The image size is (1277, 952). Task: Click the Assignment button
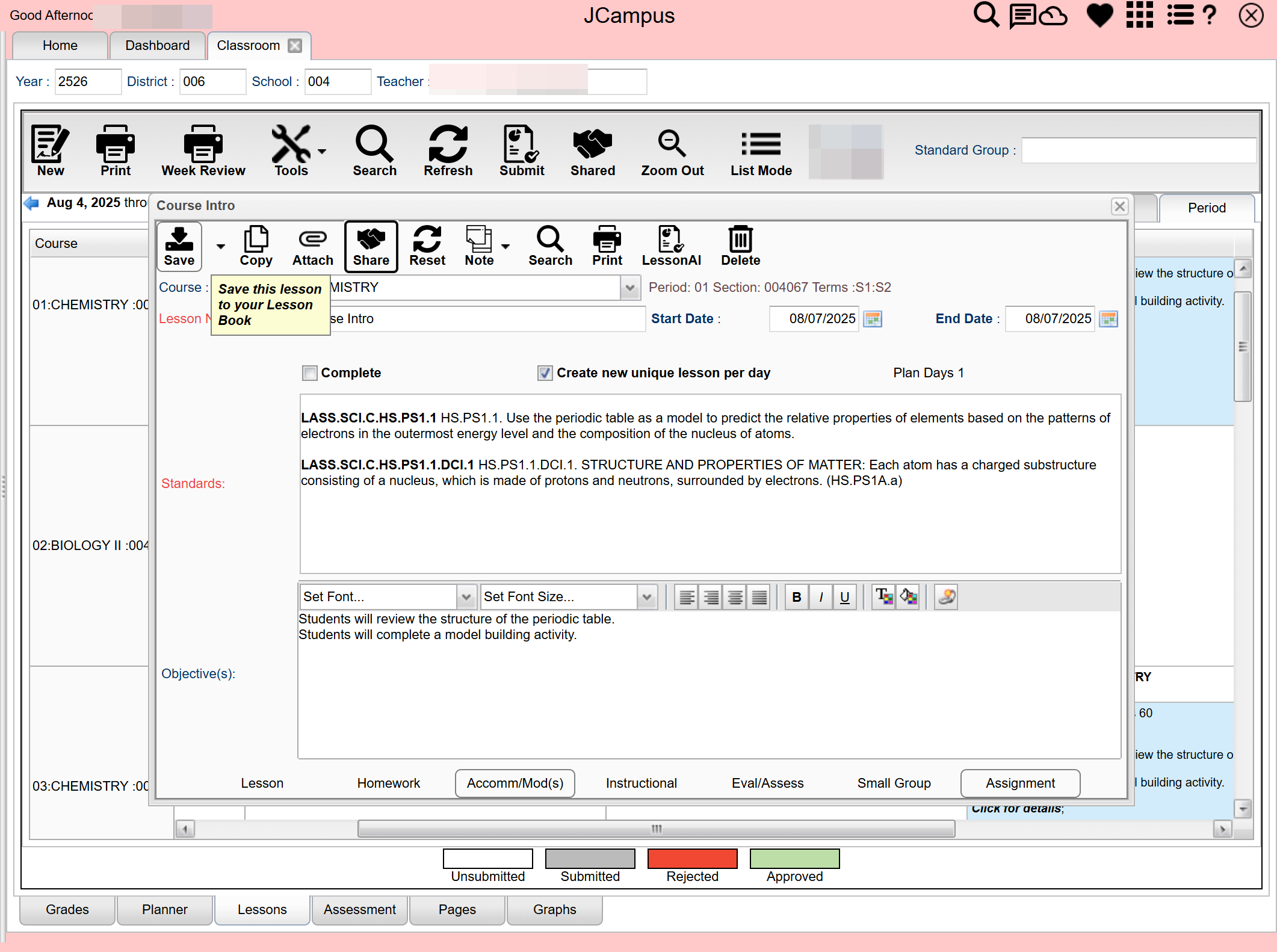click(1021, 783)
